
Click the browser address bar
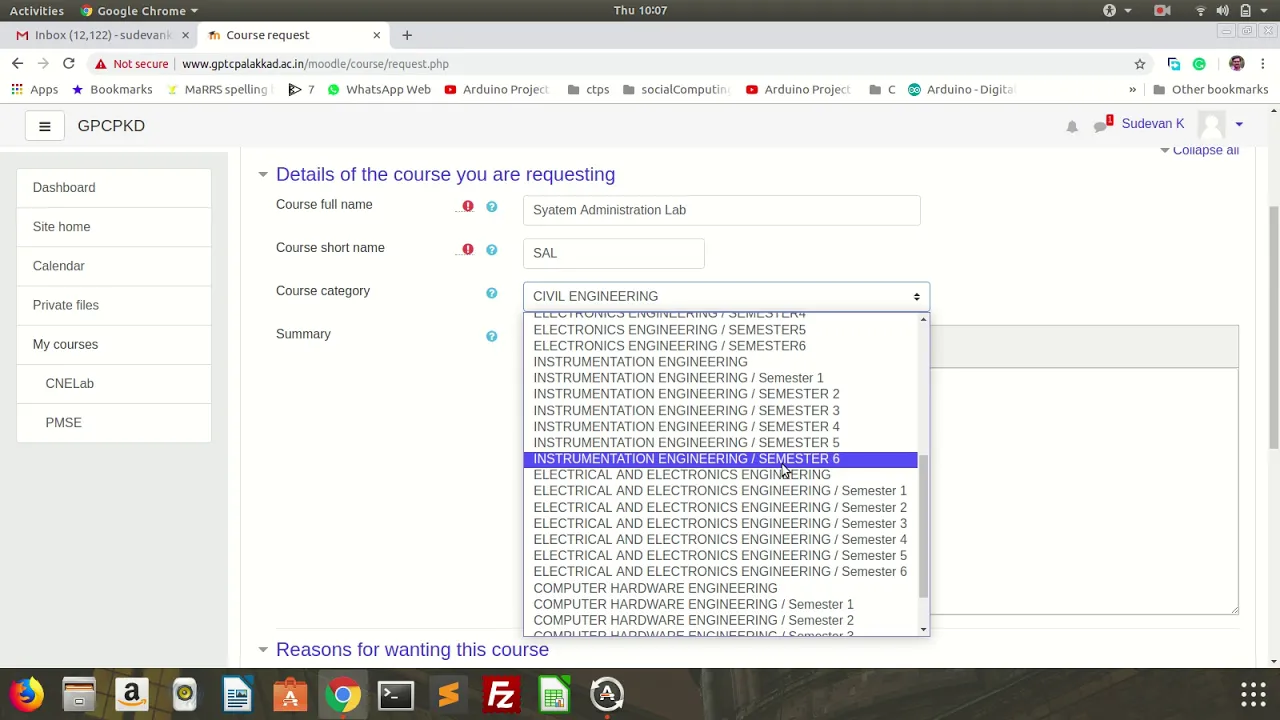650,63
